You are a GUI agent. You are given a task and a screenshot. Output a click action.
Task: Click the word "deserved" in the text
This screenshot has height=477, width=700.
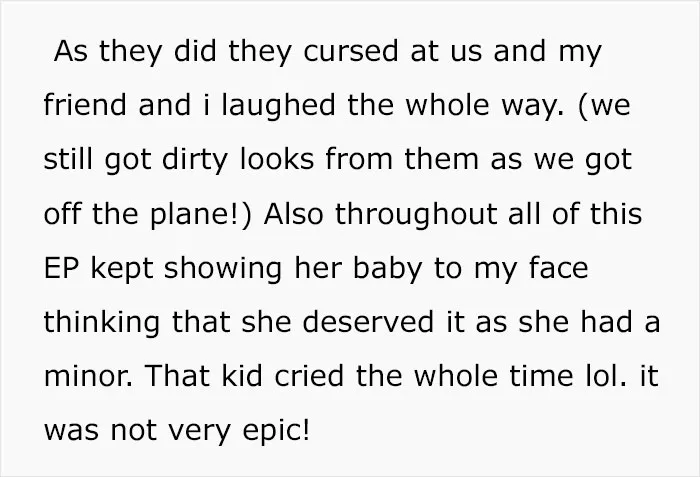click(x=368, y=322)
